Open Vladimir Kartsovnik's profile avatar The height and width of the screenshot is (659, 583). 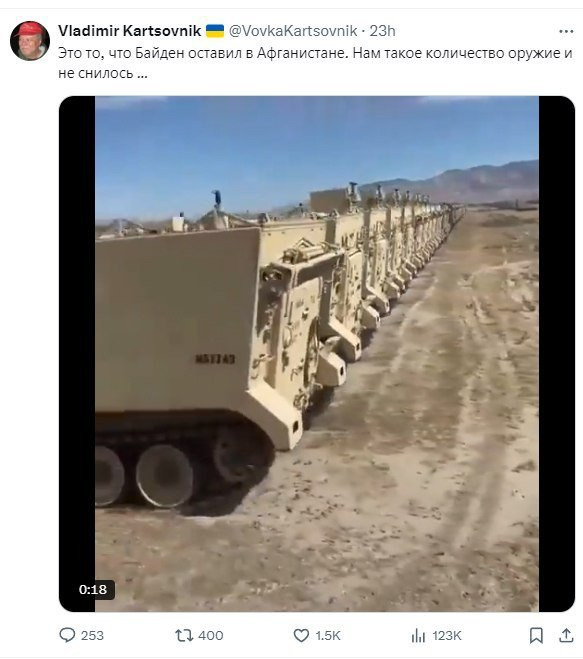click(x=30, y=41)
